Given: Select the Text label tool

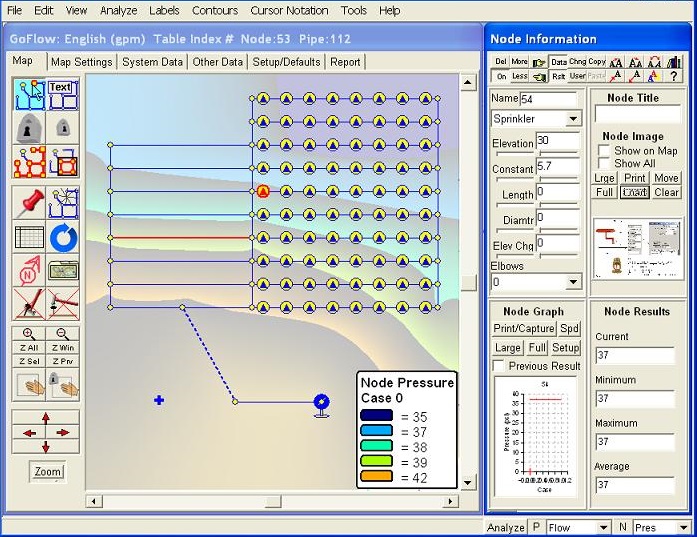Looking at the screenshot, I should (63, 94).
